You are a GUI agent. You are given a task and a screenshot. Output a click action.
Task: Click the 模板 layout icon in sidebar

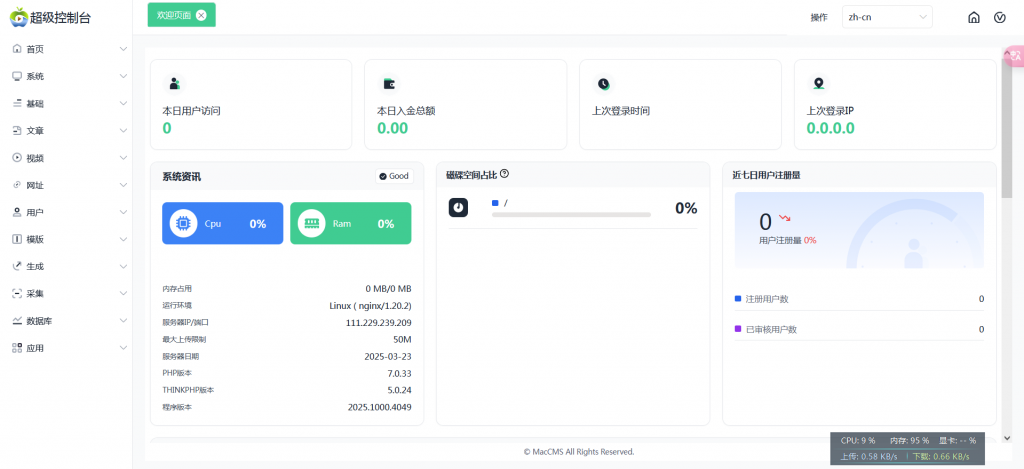[17, 239]
